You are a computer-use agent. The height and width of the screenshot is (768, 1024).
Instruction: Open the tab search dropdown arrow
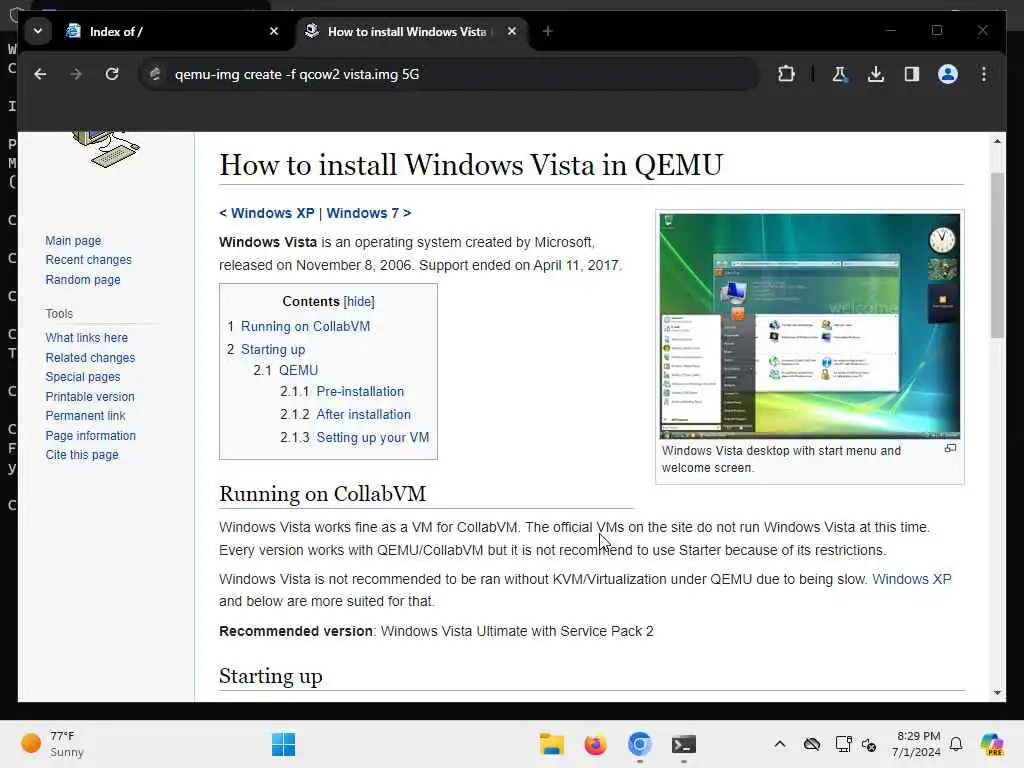[38, 31]
